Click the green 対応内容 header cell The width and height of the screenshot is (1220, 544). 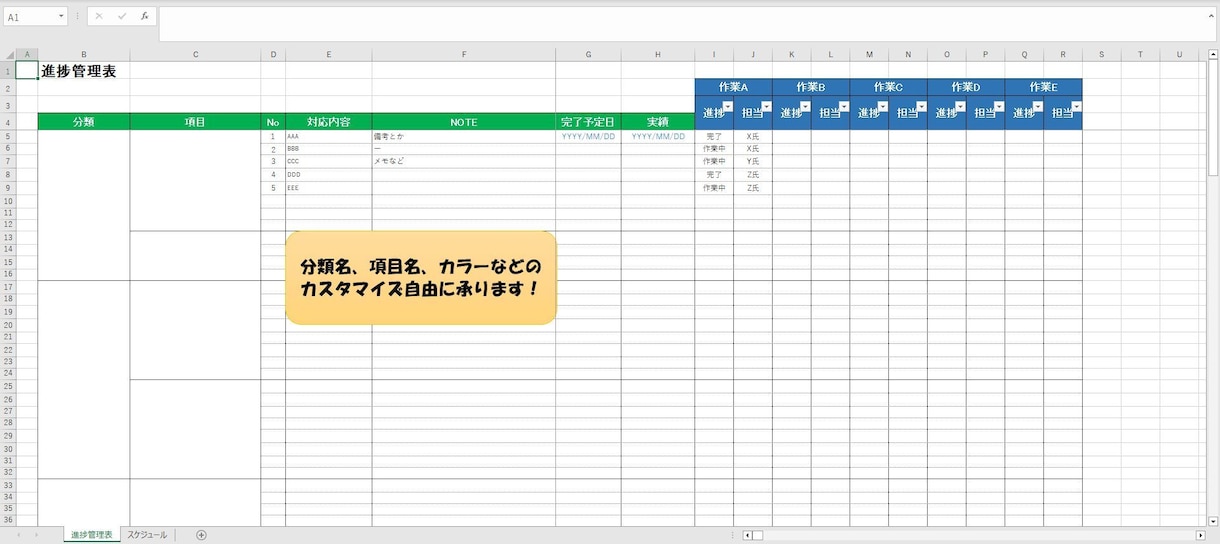pos(328,122)
